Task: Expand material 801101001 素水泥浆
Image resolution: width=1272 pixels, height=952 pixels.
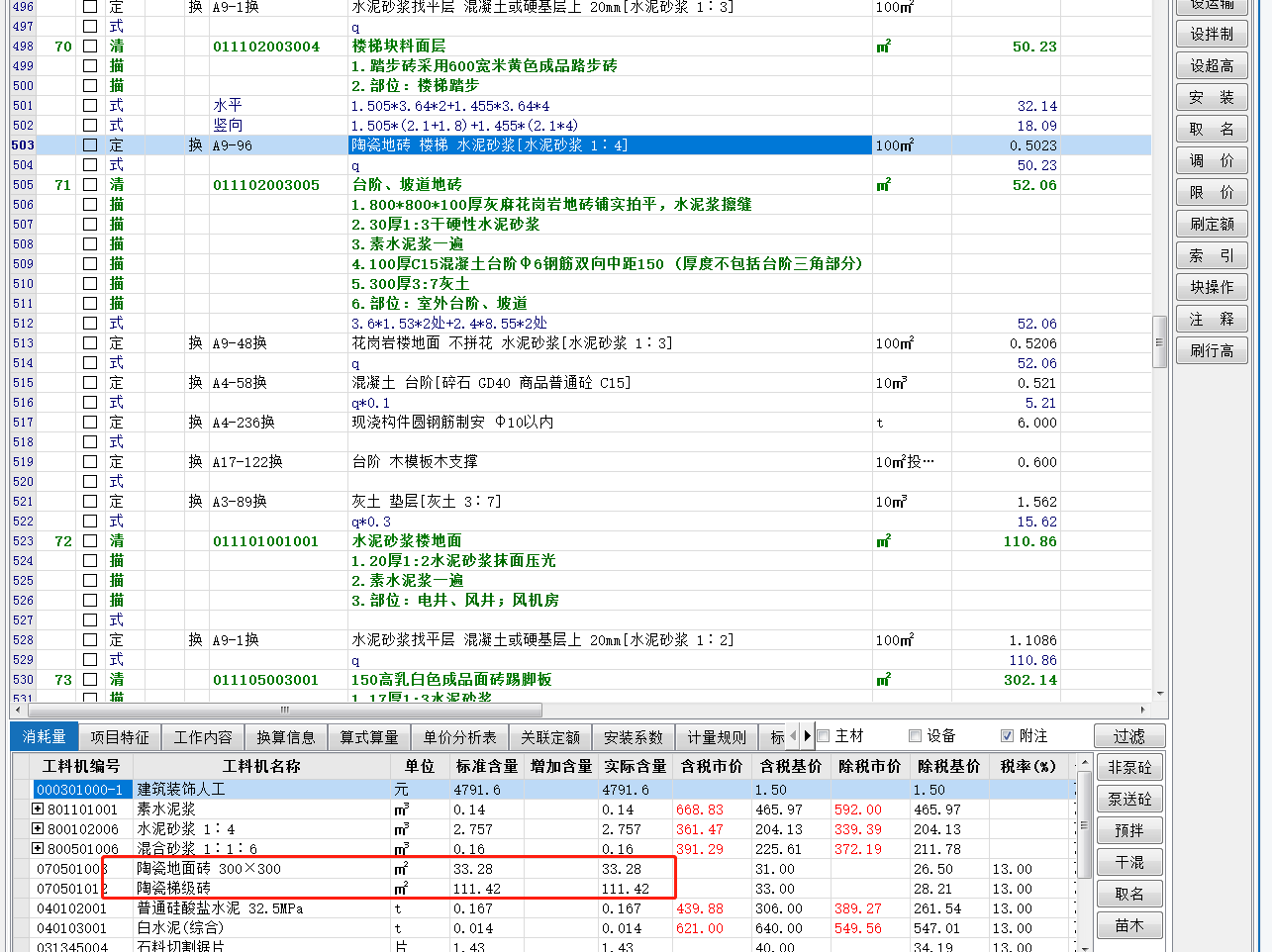Action: click(x=38, y=809)
